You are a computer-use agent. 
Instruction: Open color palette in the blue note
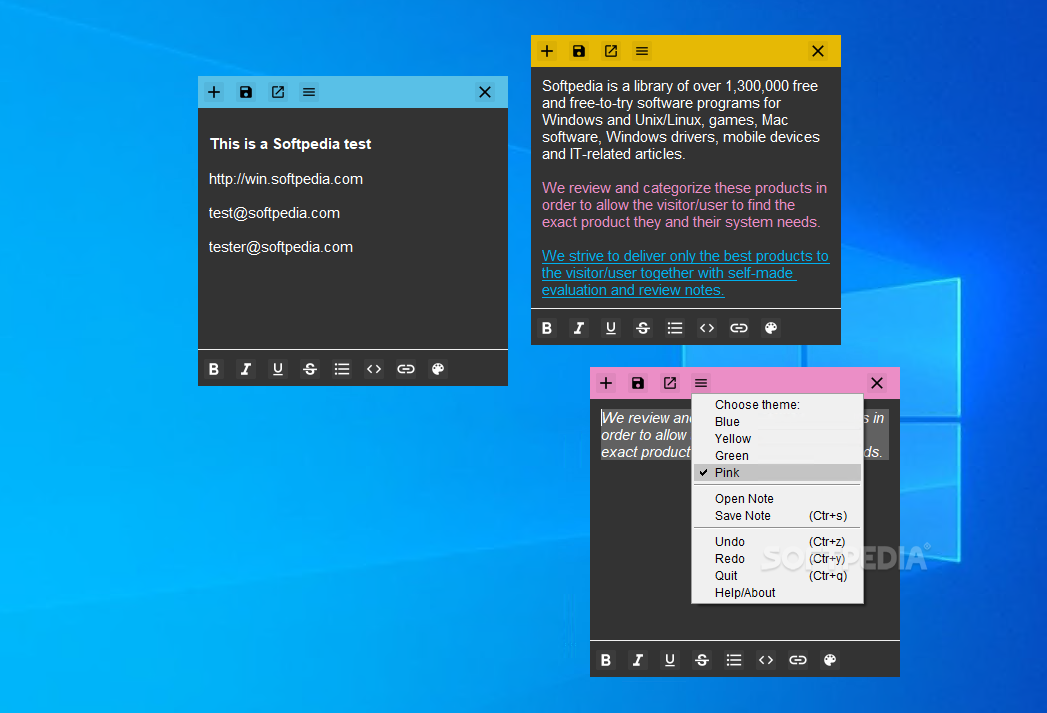point(438,369)
